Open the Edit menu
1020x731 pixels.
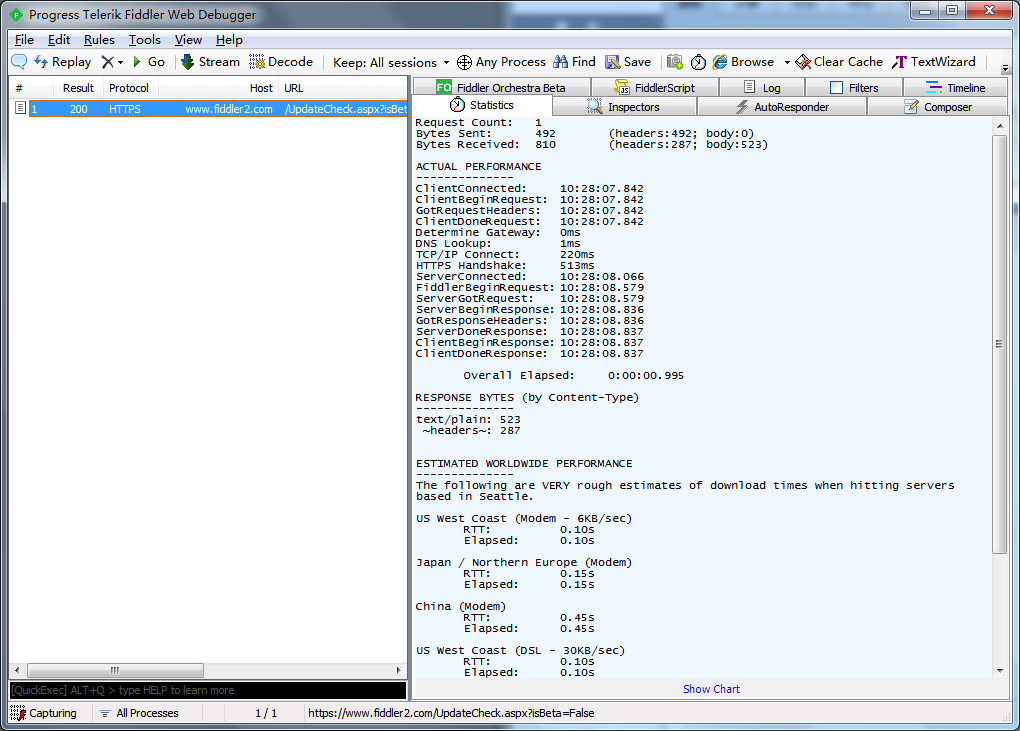59,40
